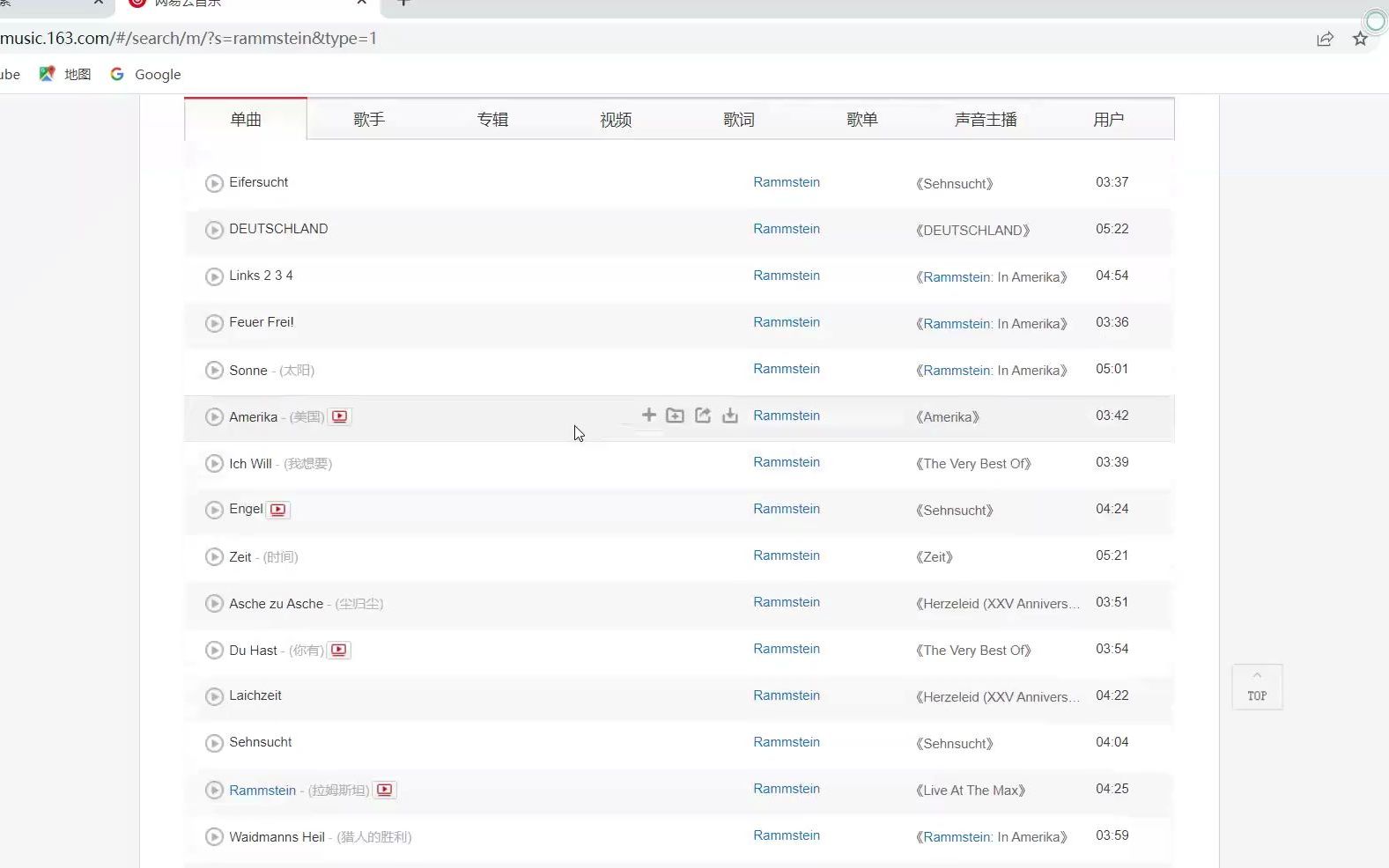Play the song DEUTSCHLAND
Screen dimensions: 1389x868
(214, 230)
